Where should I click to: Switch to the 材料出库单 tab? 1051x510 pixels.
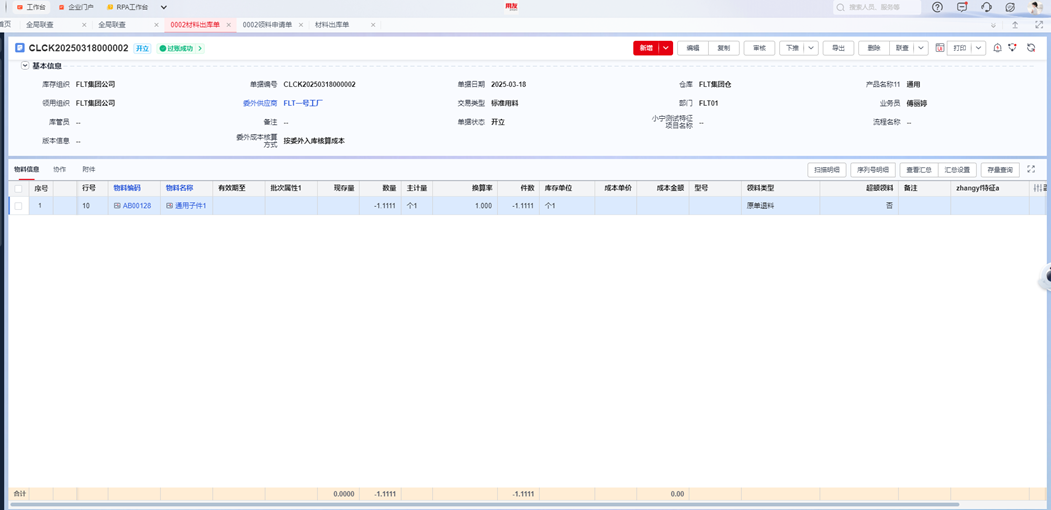point(332,25)
